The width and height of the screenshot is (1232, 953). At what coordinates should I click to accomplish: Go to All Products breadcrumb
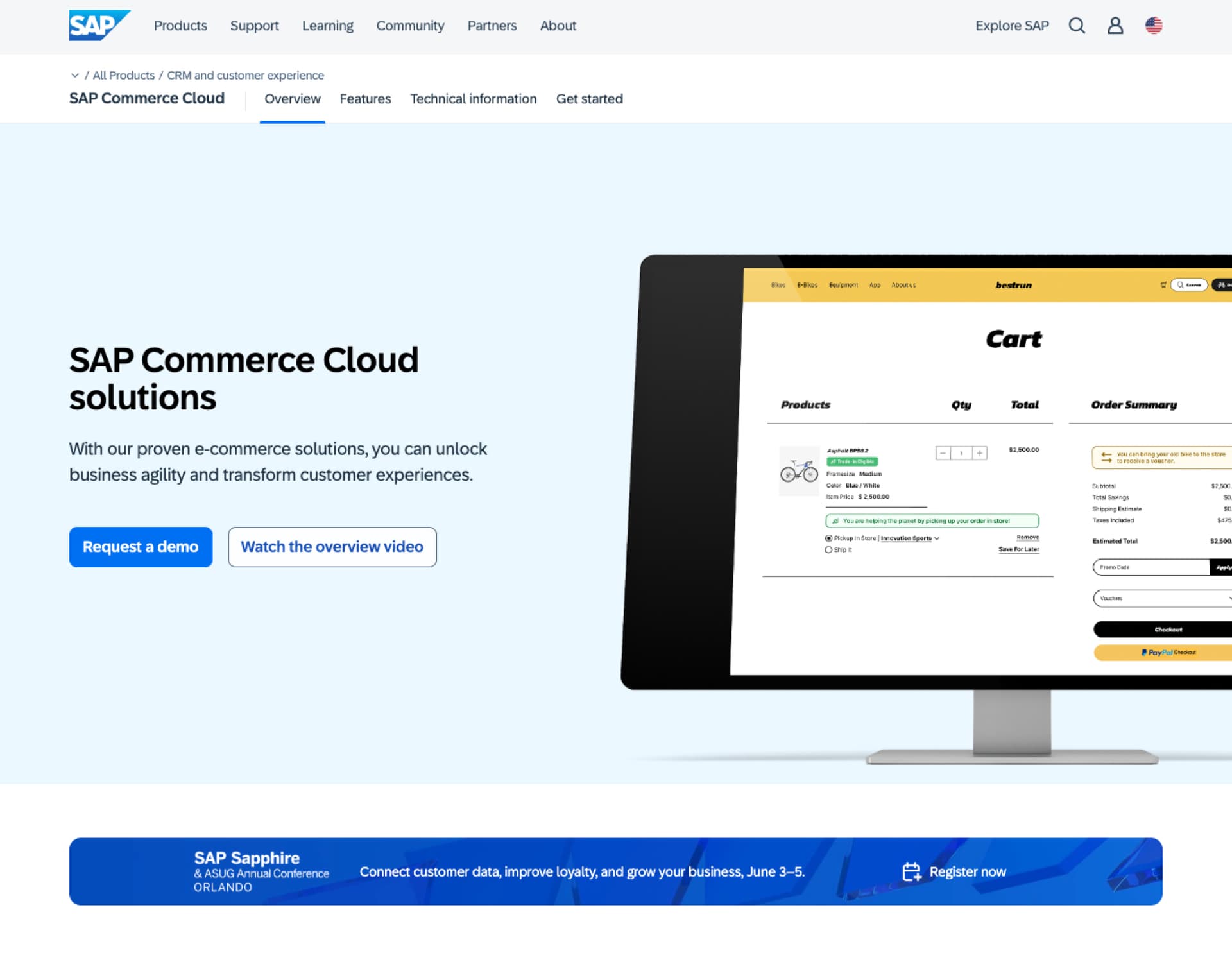pos(124,75)
